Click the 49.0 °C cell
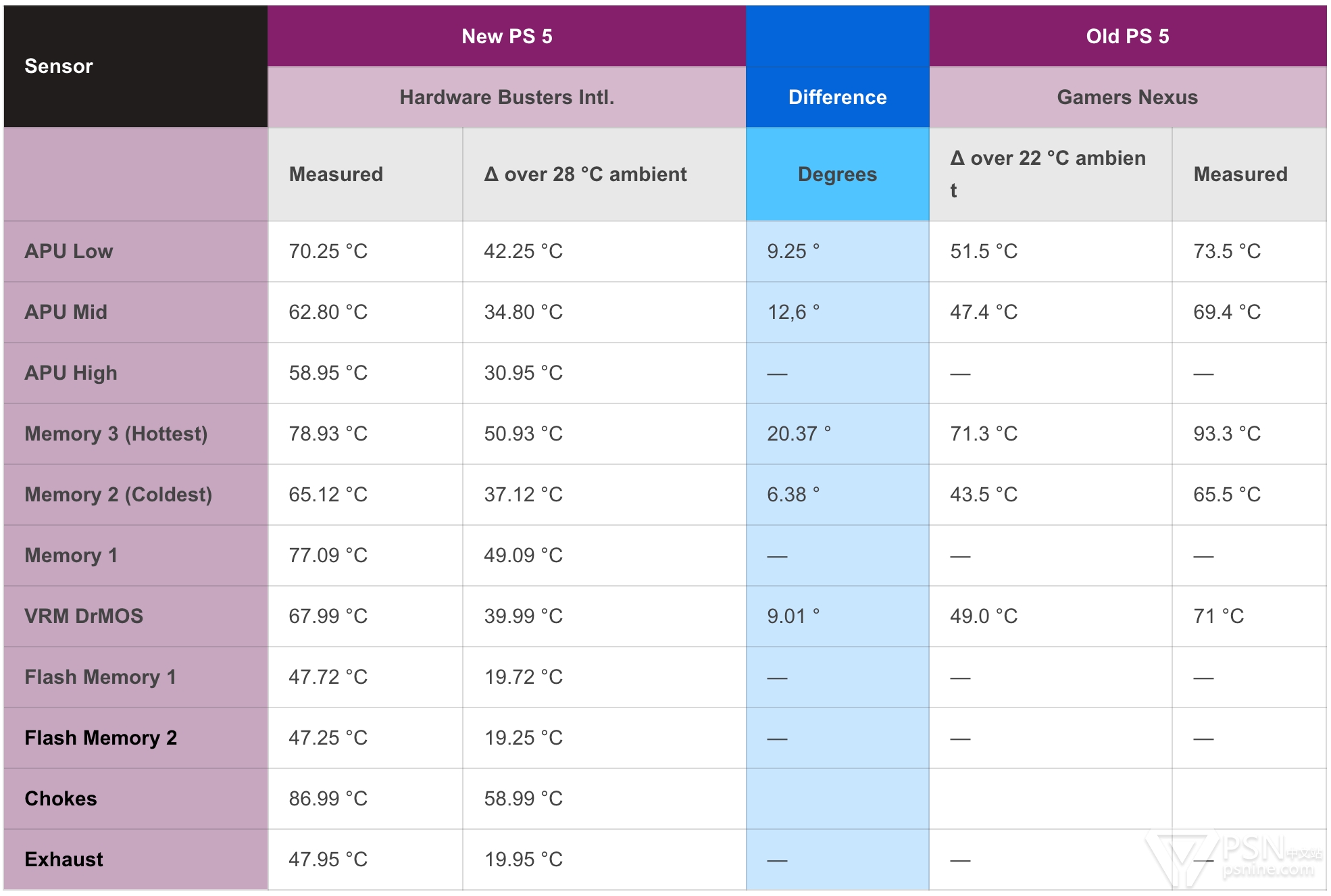 [1051, 616]
